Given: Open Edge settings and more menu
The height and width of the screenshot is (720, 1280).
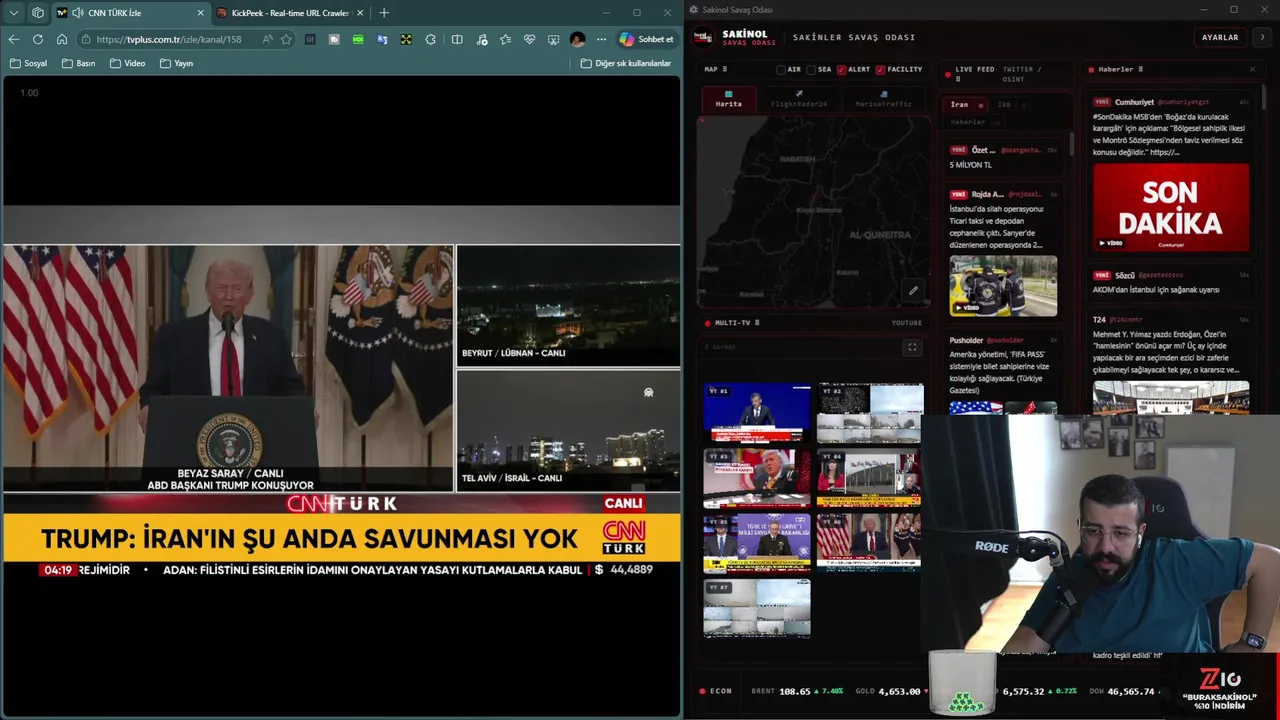Looking at the screenshot, I should tap(601, 39).
